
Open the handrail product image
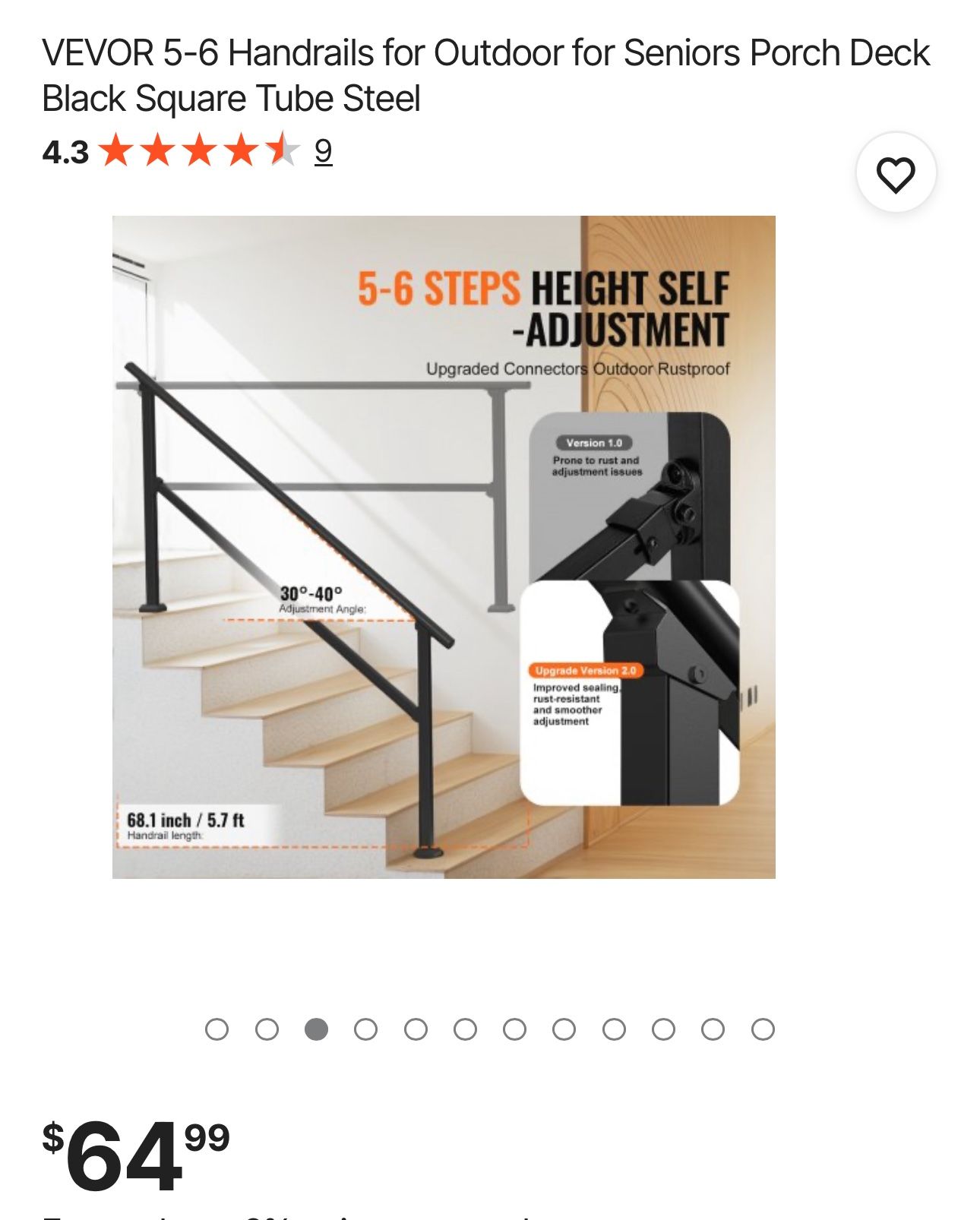pyautogui.click(x=444, y=547)
